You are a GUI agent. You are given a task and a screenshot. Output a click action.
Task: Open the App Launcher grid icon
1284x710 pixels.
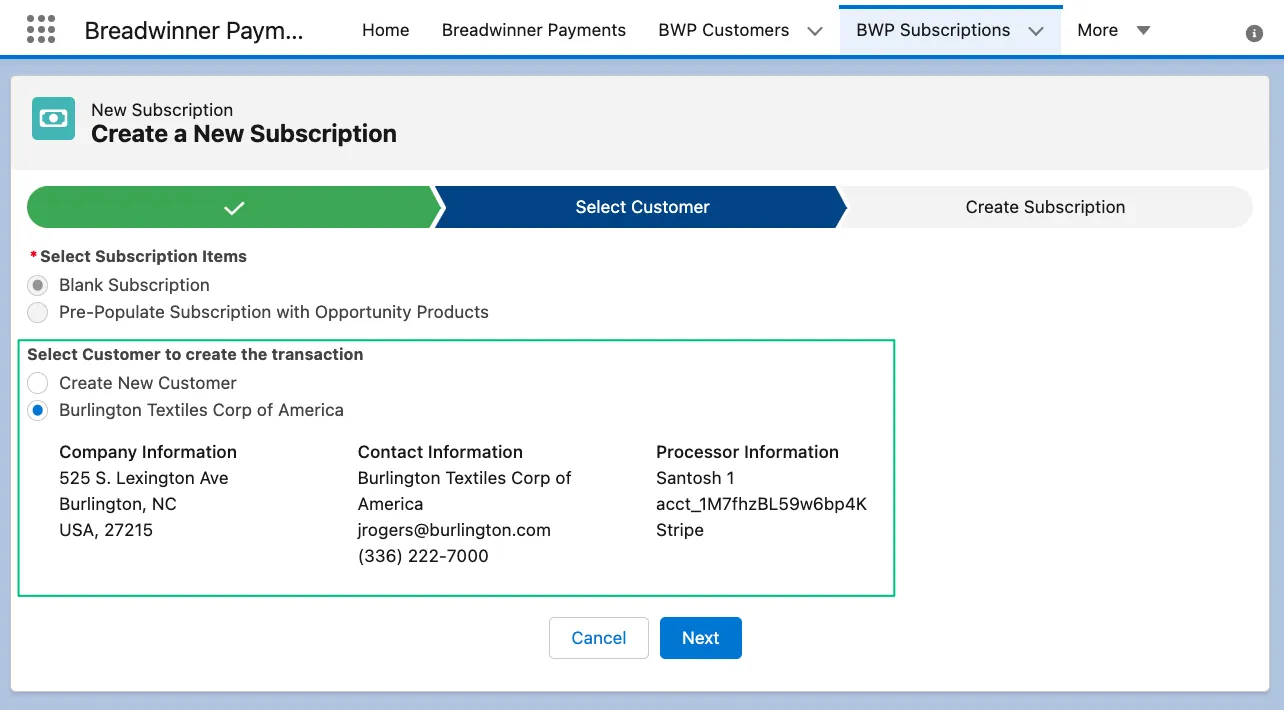41,30
